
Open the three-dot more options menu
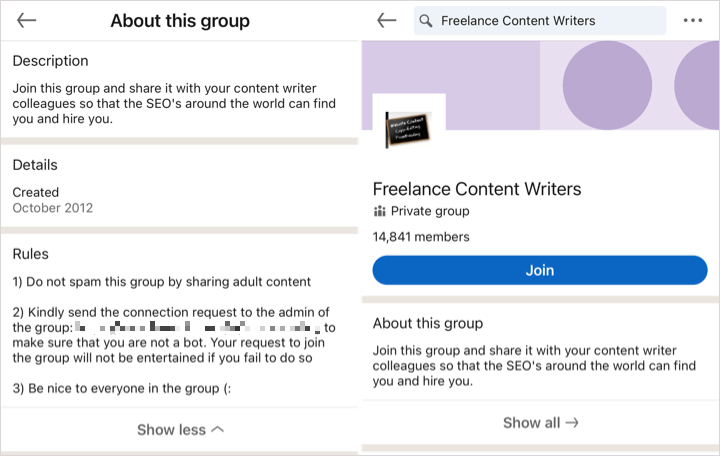(x=692, y=21)
